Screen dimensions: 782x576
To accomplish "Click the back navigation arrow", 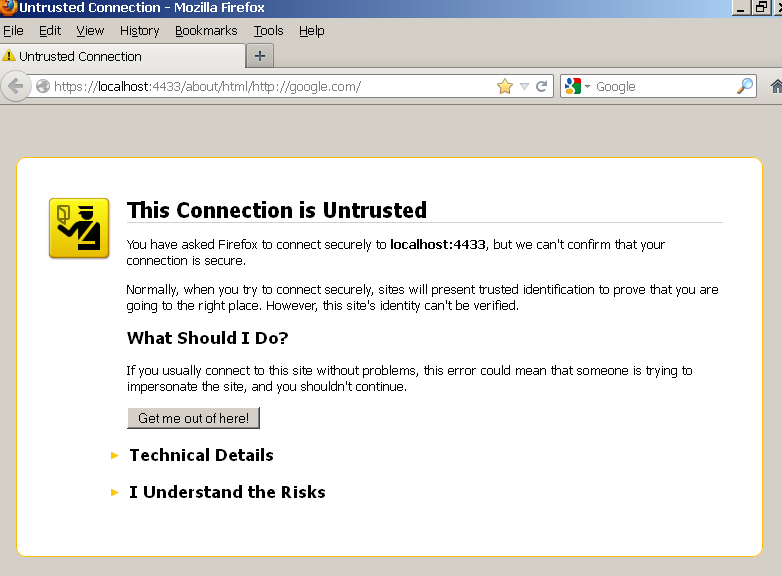I will click(15, 87).
